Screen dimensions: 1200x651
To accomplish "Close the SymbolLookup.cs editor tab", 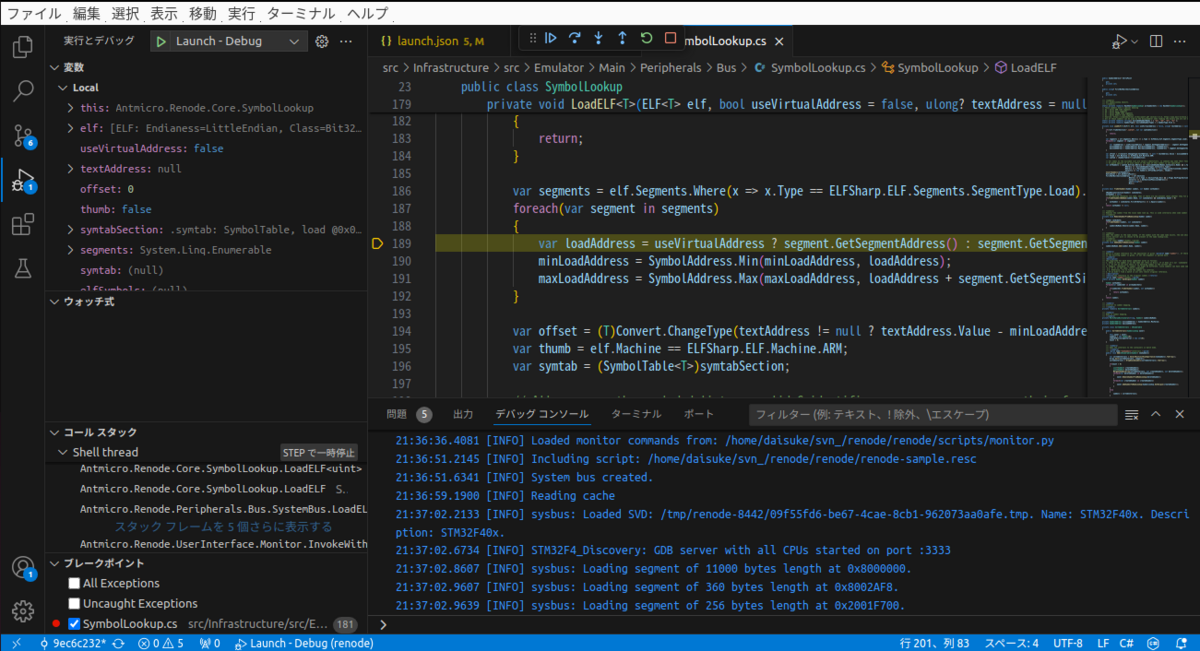I will [x=778, y=41].
